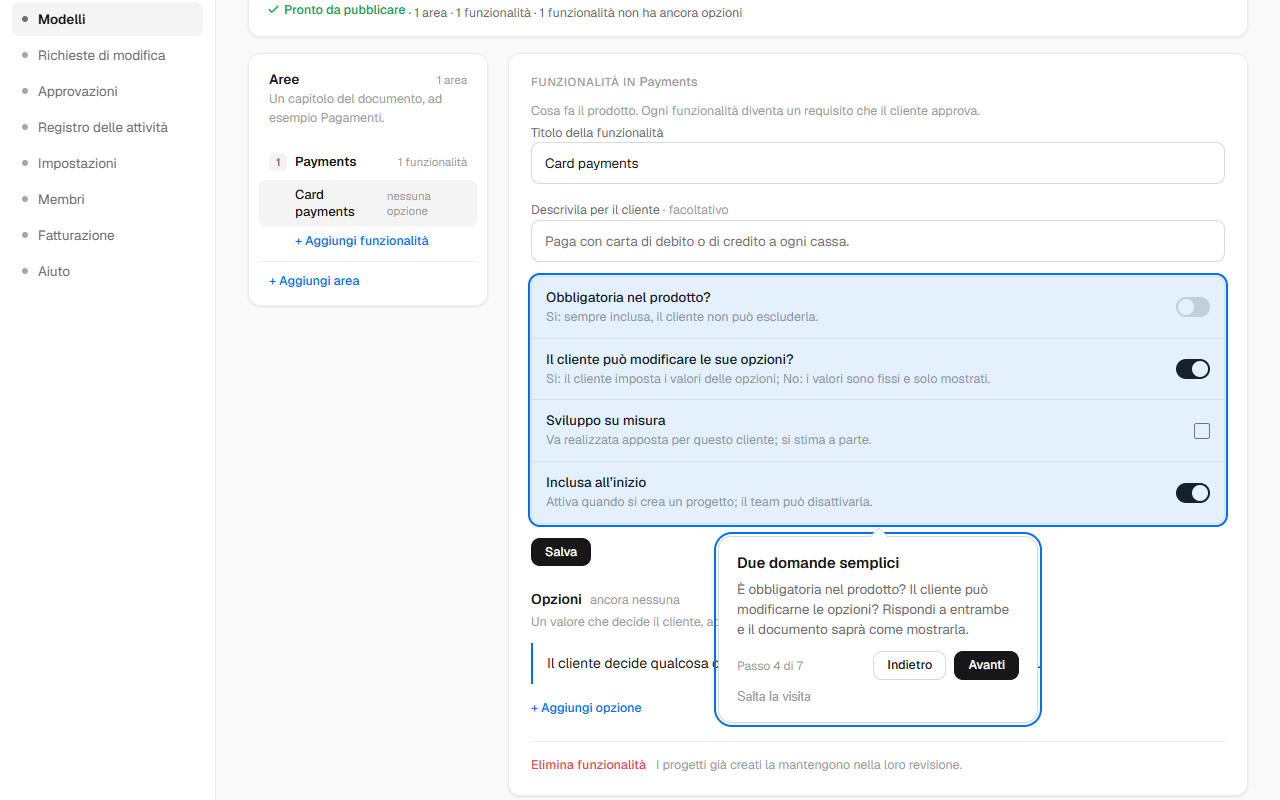Check the Sviluppo su misura checkbox
1280x800 pixels.
click(x=1202, y=431)
